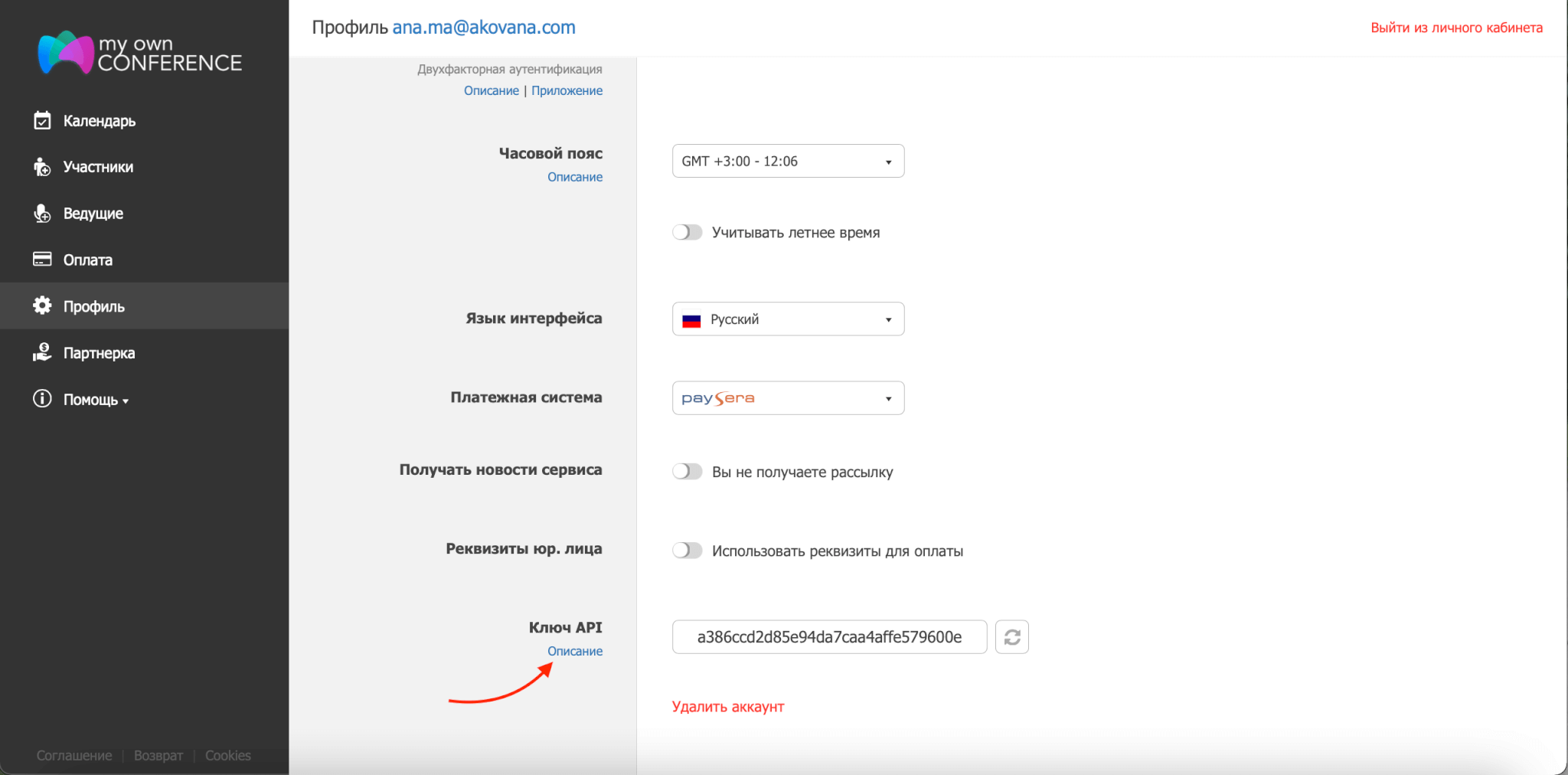Enable Учитывать летнее время

click(x=687, y=232)
